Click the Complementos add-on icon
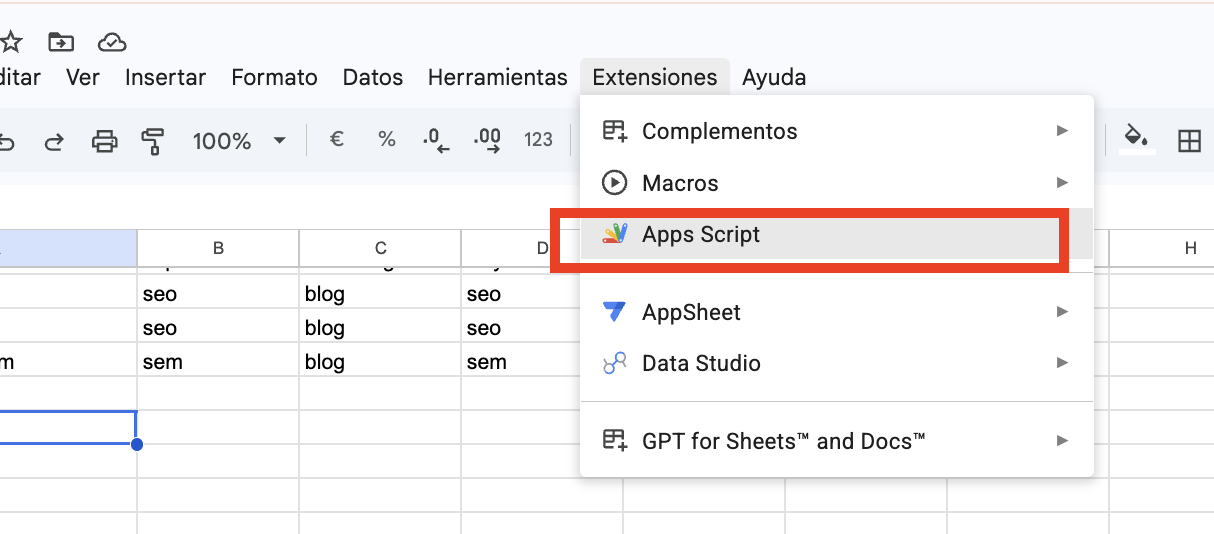This screenshot has width=1214, height=534. [614, 131]
